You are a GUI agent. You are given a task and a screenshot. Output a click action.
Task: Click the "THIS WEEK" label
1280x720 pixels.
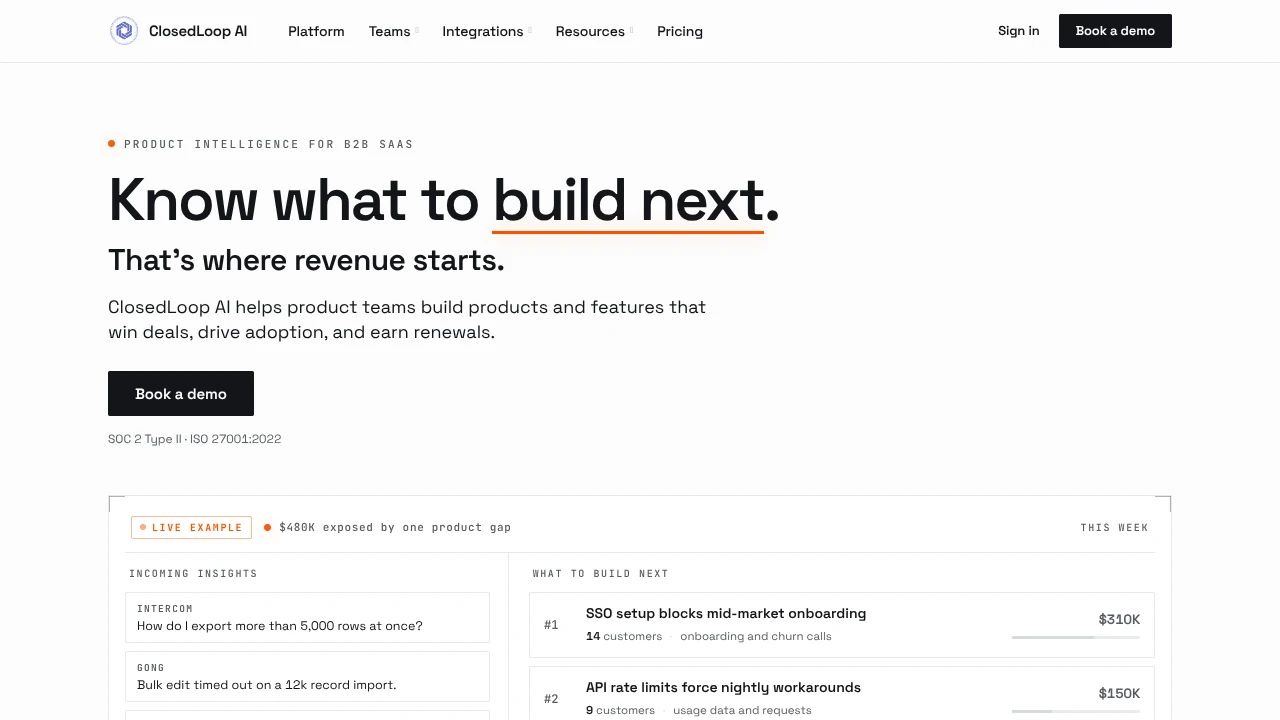pyautogui.click(x=1114, y=527)
